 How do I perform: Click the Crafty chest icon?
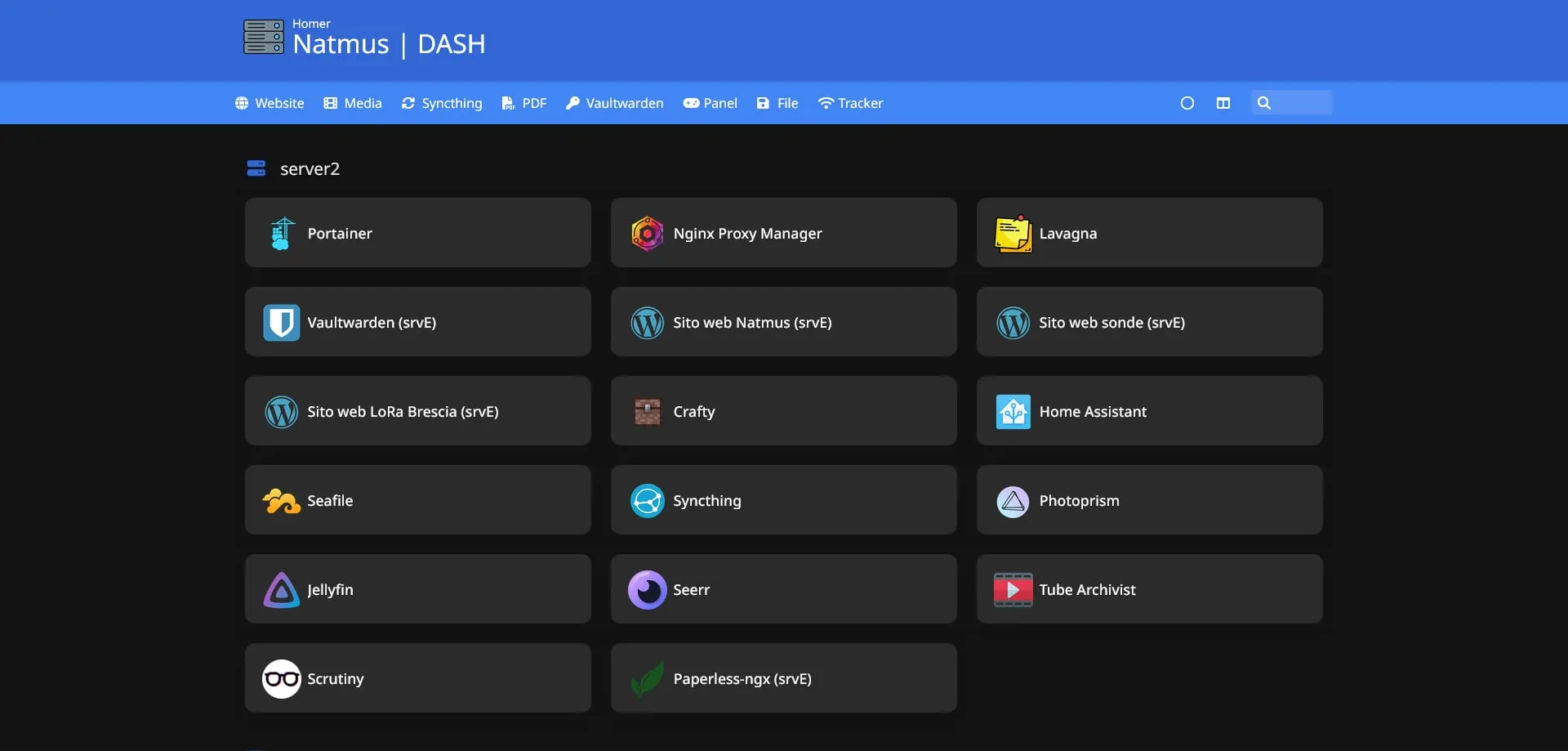(647, 412)
